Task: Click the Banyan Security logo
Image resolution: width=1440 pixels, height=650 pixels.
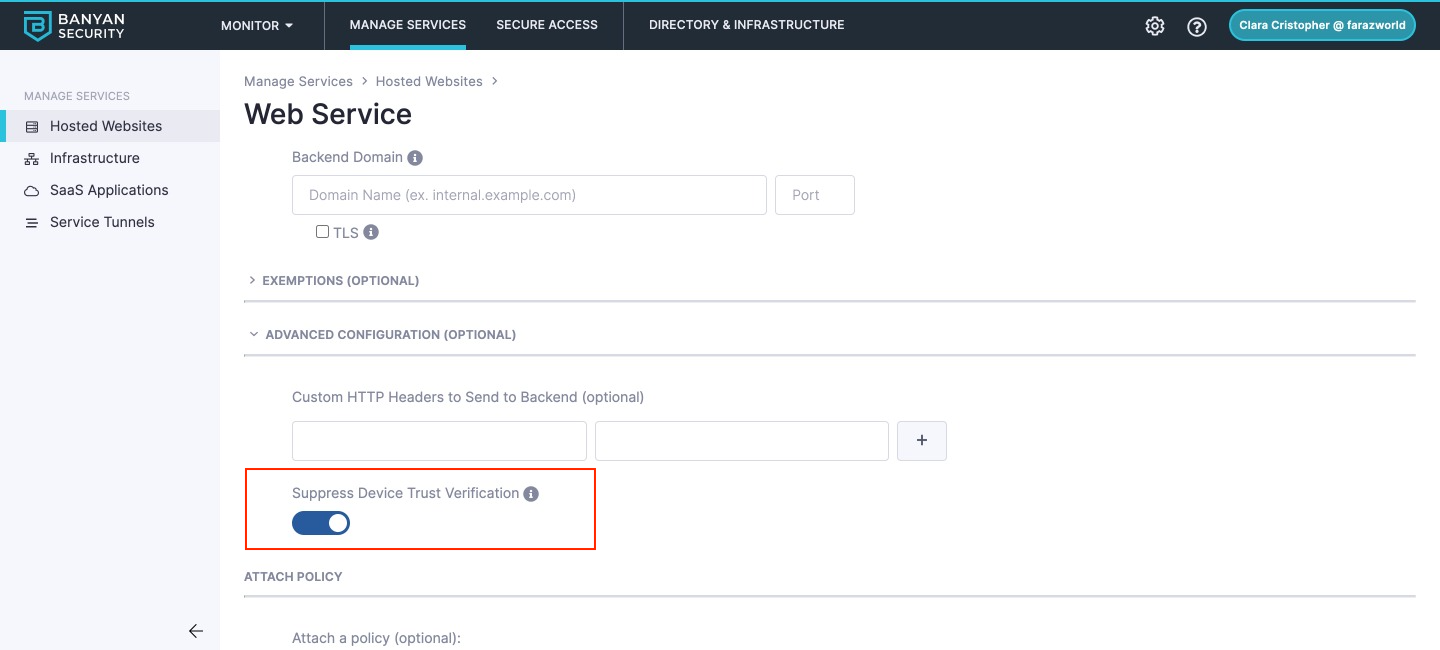Action: tap(74, 26)
